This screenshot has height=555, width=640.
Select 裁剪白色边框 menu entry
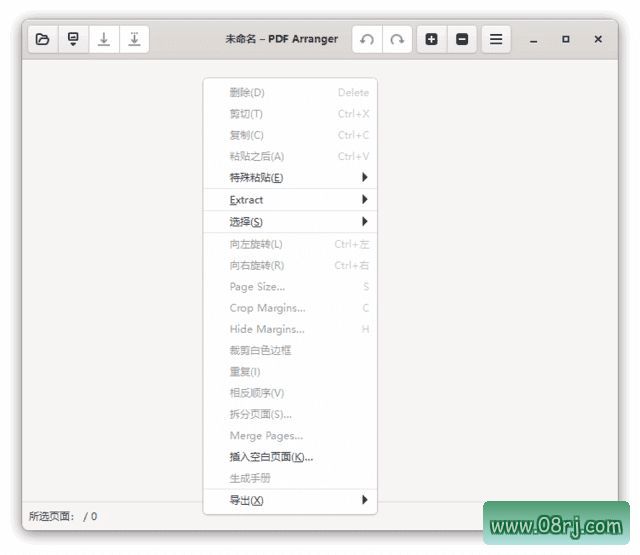(290, 351)
